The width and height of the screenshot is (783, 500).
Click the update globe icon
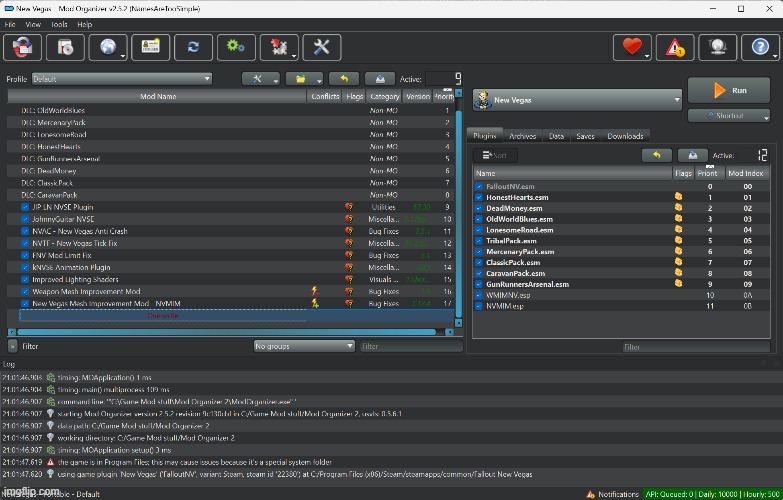coord(718,47)
